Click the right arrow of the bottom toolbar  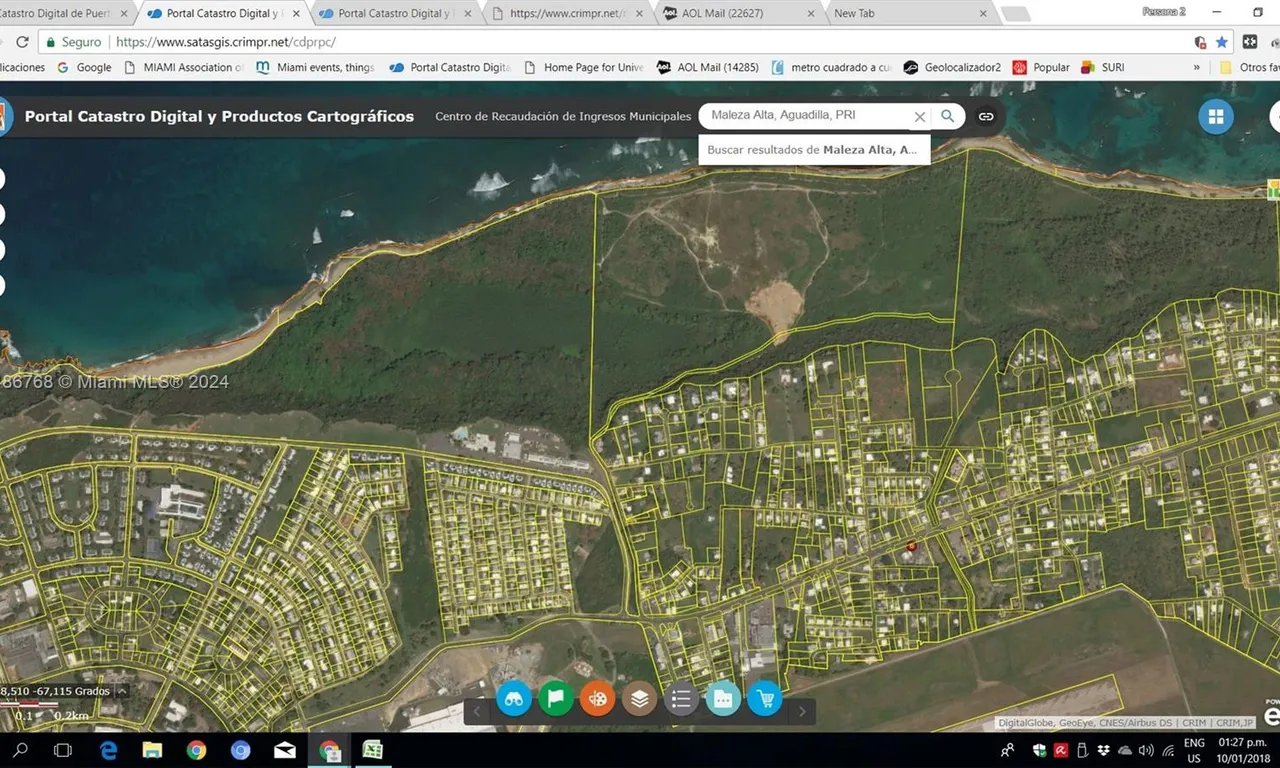[x=802, y=712]
